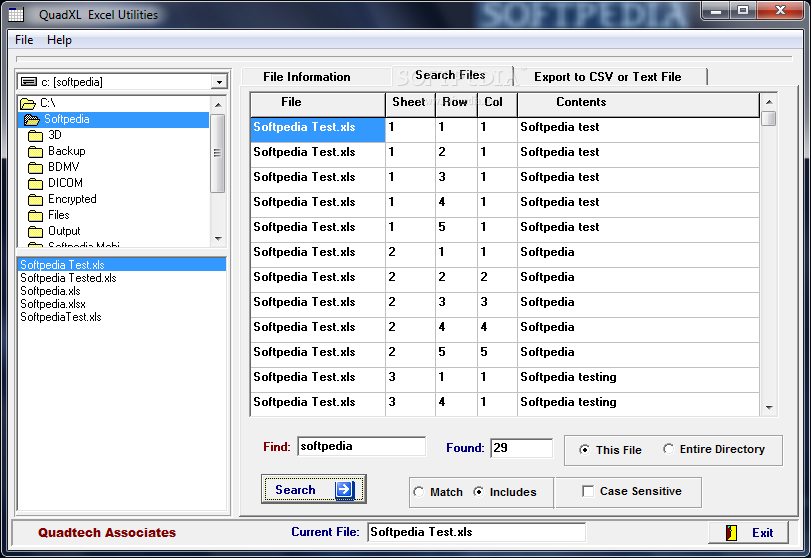The width and height of the screenshot is (811, 558).
Task: Select the Backup folder label in tree
Action: click(x=67, y=151)
